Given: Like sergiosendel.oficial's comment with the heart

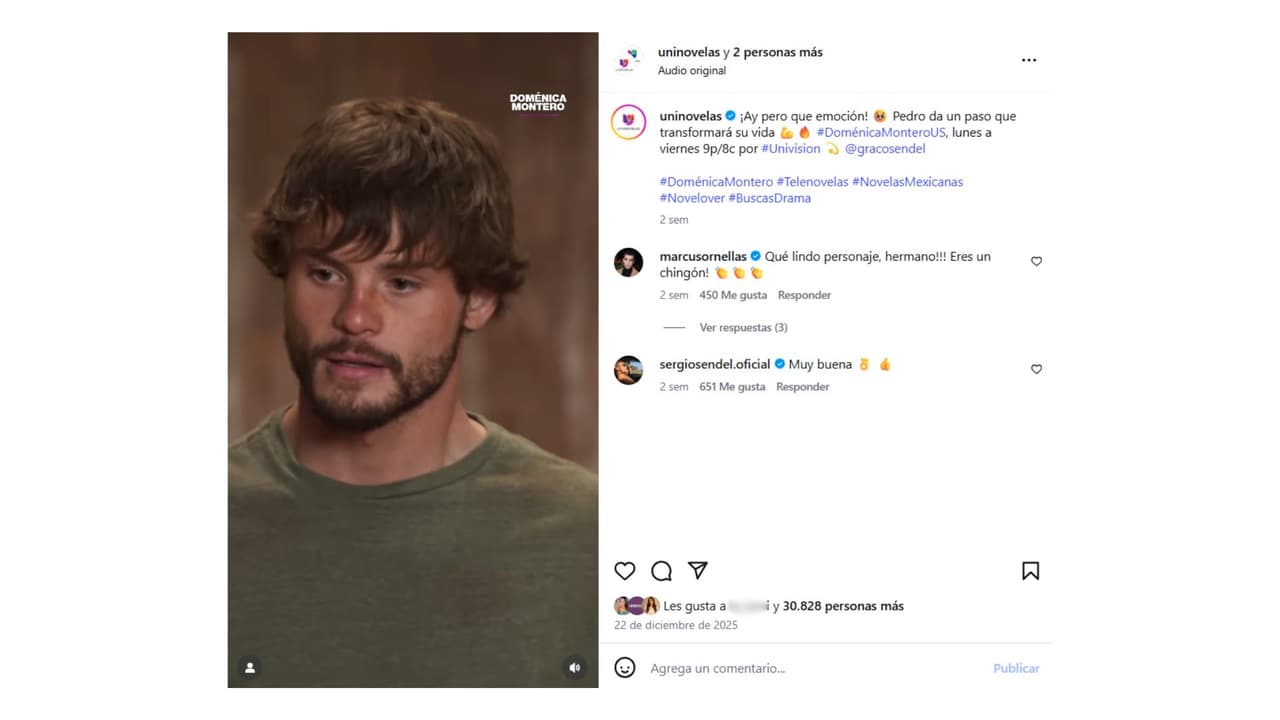Looking at the screenshot, I should click(x=1036, y=369).
